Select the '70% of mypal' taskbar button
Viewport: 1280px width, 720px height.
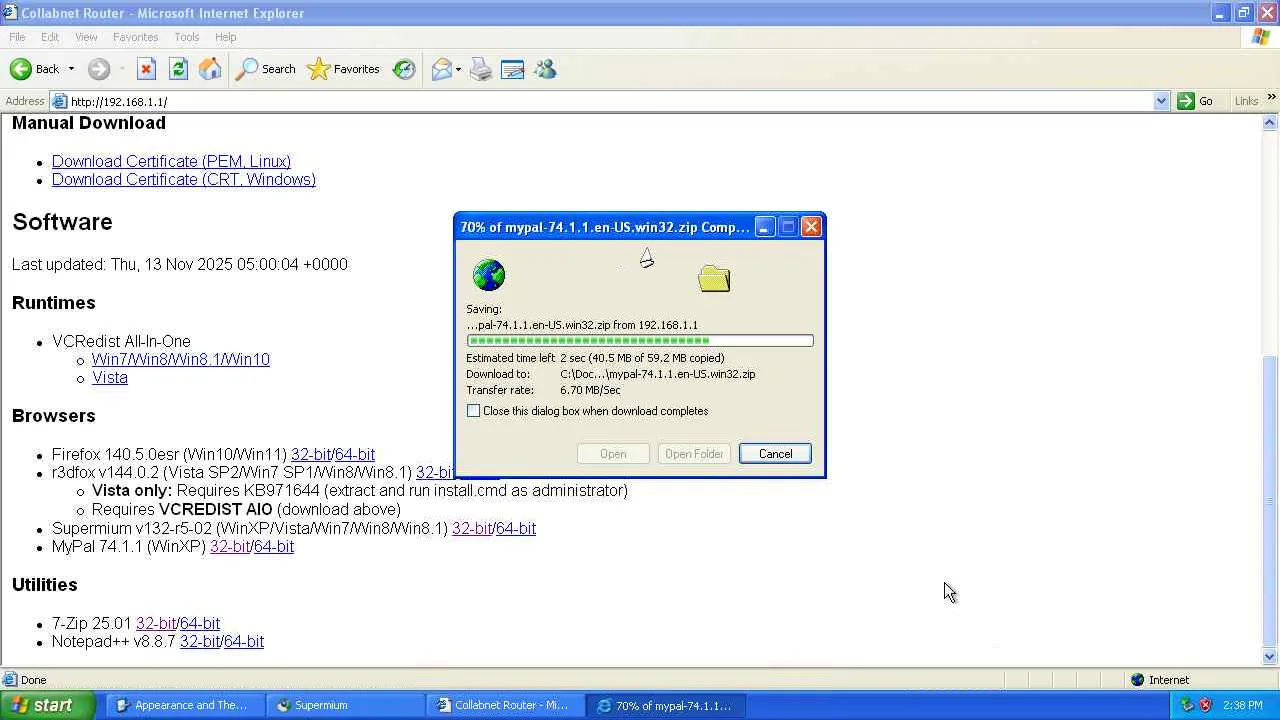coord(667,705)
